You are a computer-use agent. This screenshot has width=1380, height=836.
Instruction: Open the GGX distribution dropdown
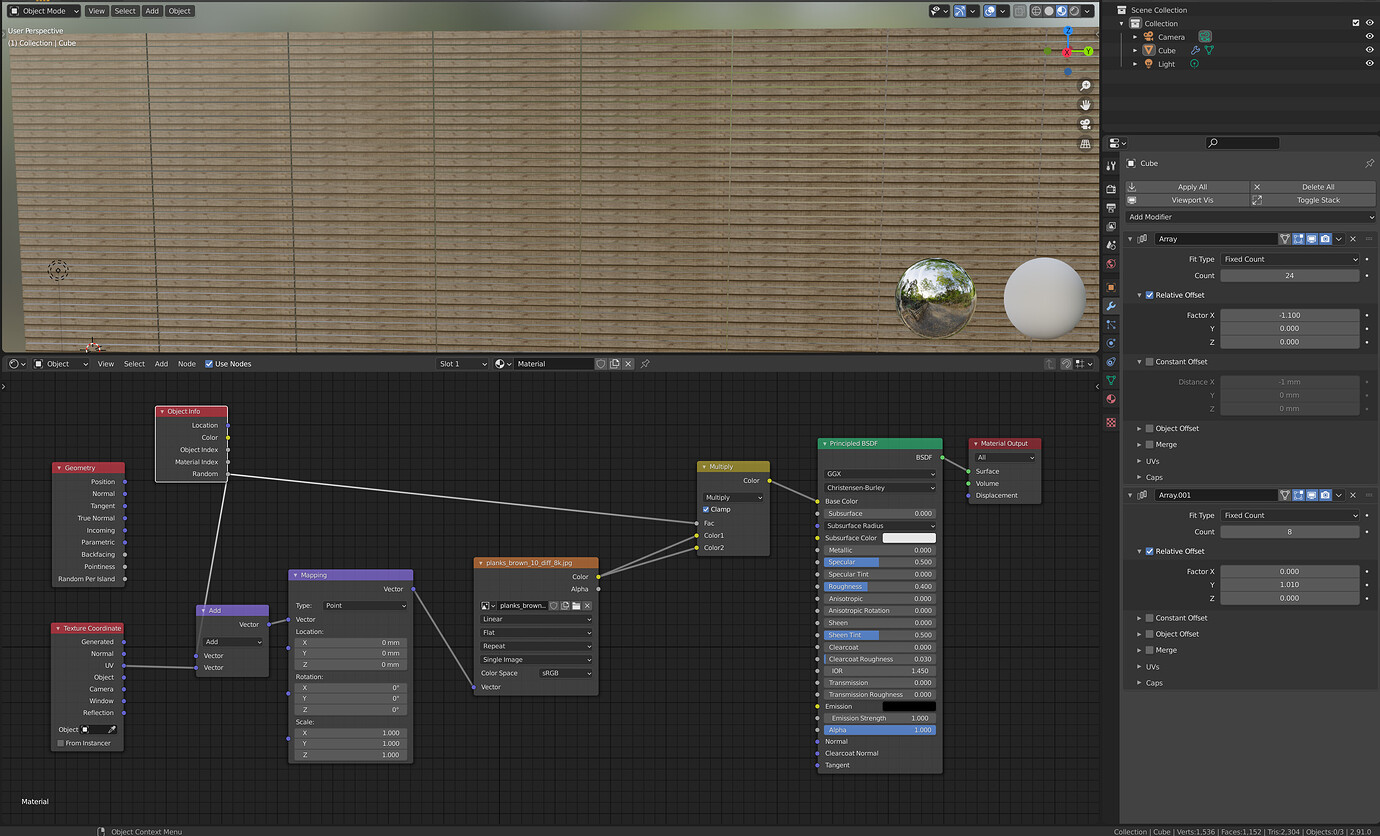pyautogui.click(x=879, y=474)
